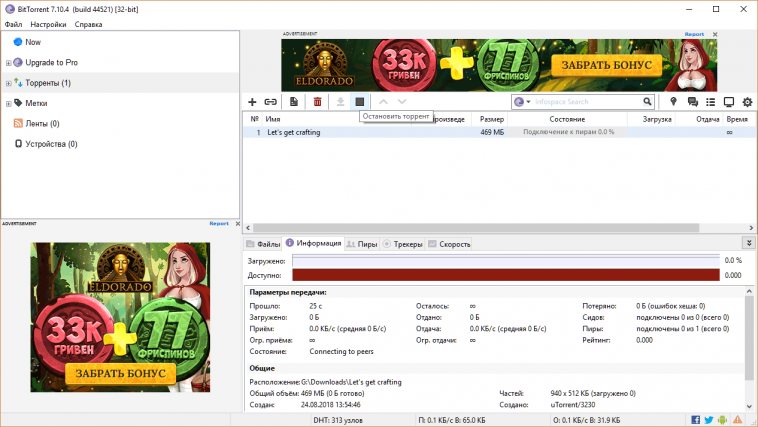The width and height of the screenshot is (758, 427).
Task: Switch to the Пиры tab
Action: pos(362,244)
